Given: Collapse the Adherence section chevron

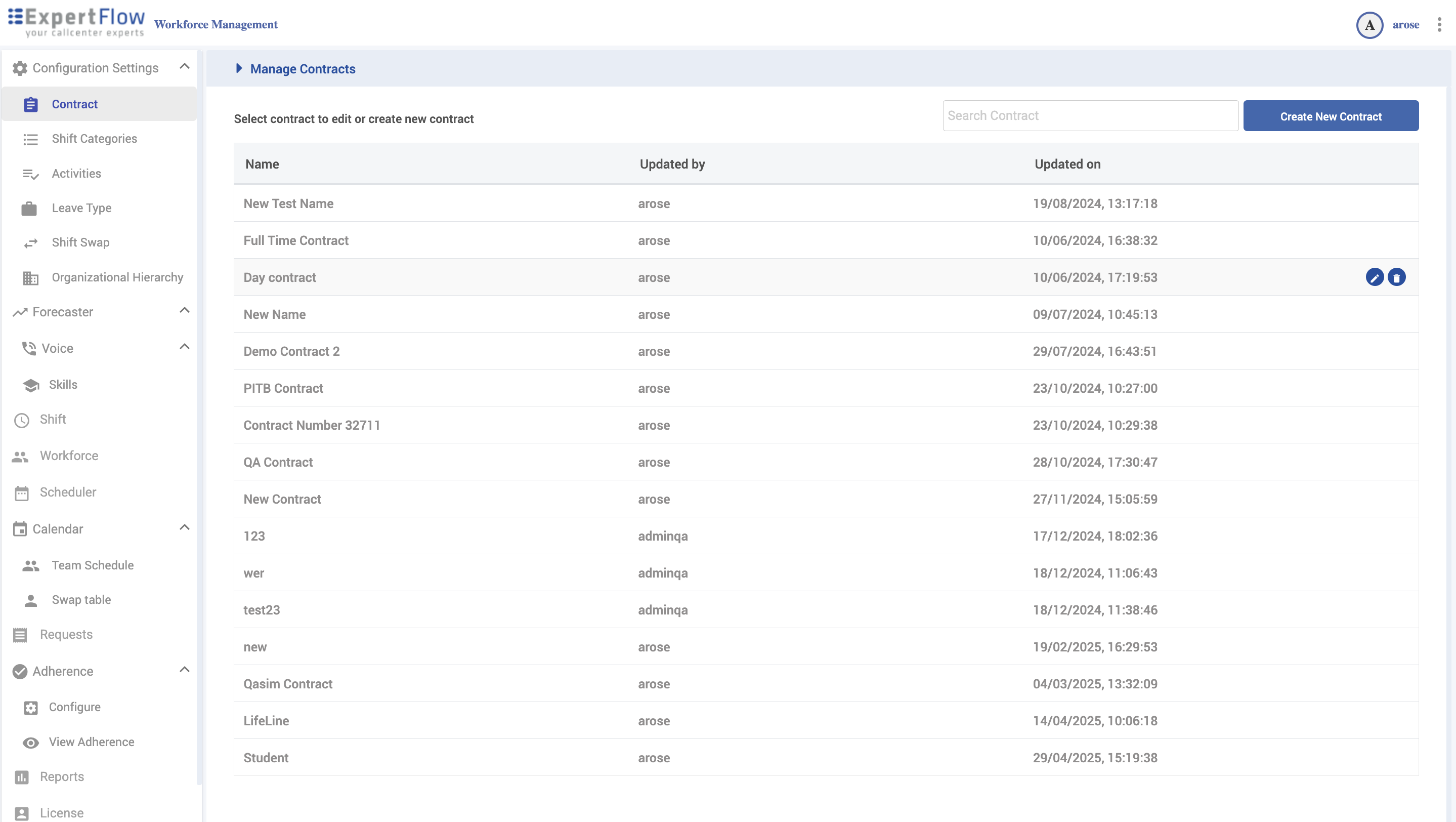Looking at the screenshot, I should 184,670.
